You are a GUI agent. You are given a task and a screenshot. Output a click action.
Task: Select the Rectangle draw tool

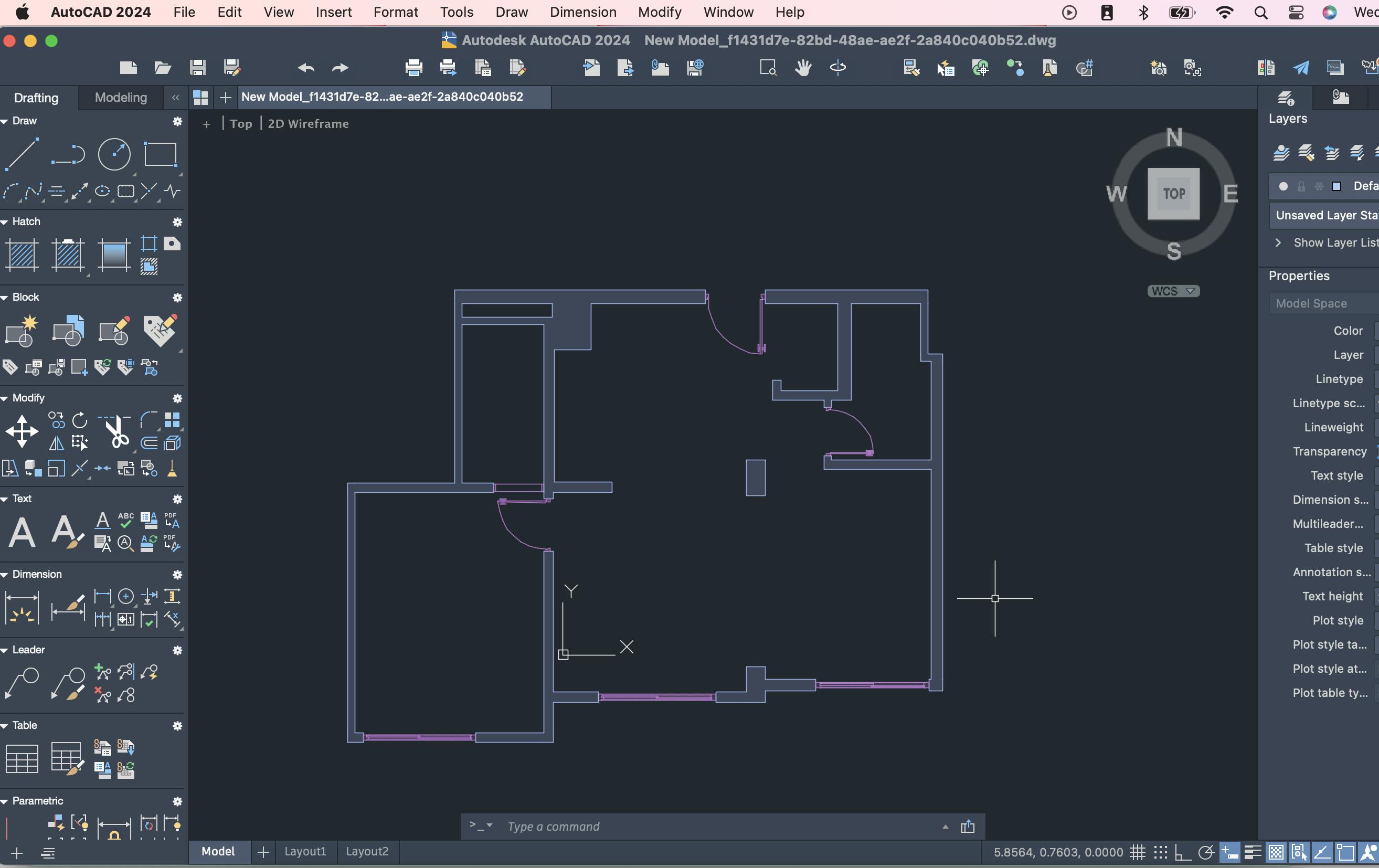click(160, 154)
